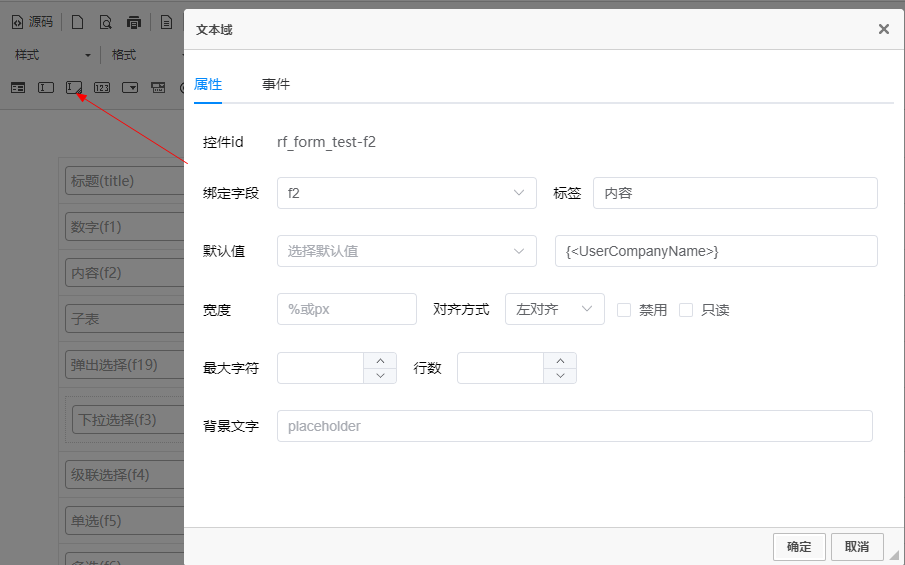Select the 属性 tab
905x565 pixels.
click(208, 84)
